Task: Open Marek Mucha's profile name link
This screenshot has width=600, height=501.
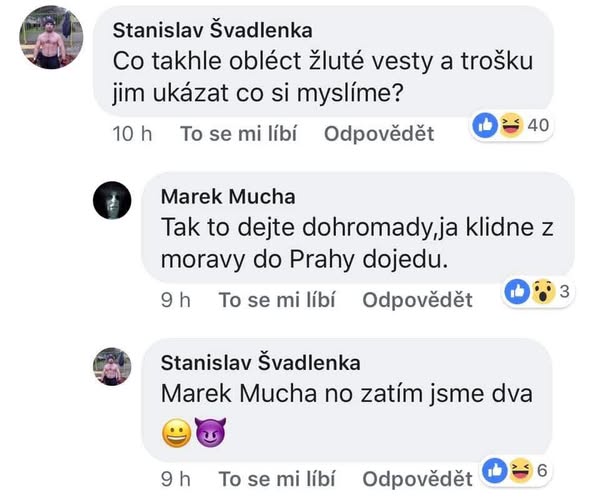Action: point(228,196)
